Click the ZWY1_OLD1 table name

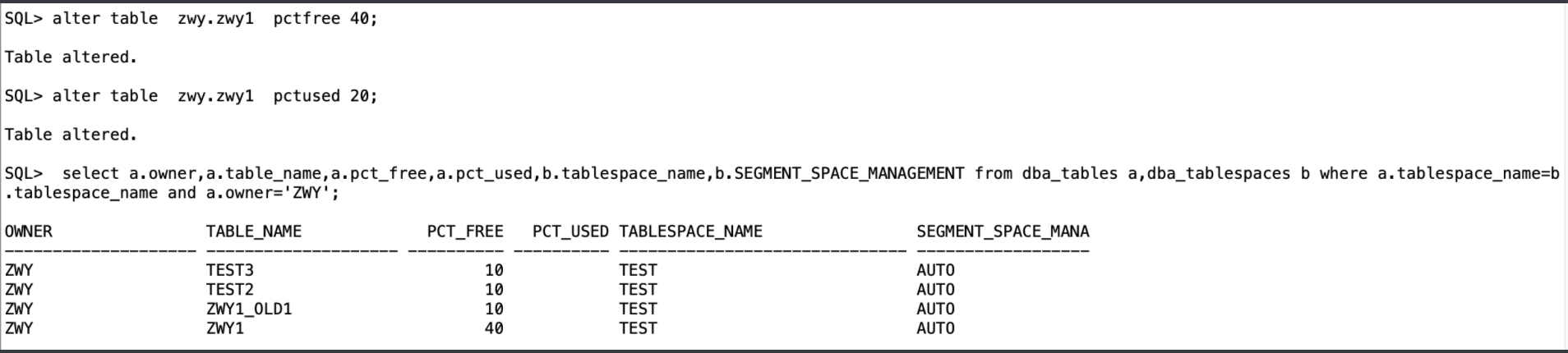pos(249,309)
